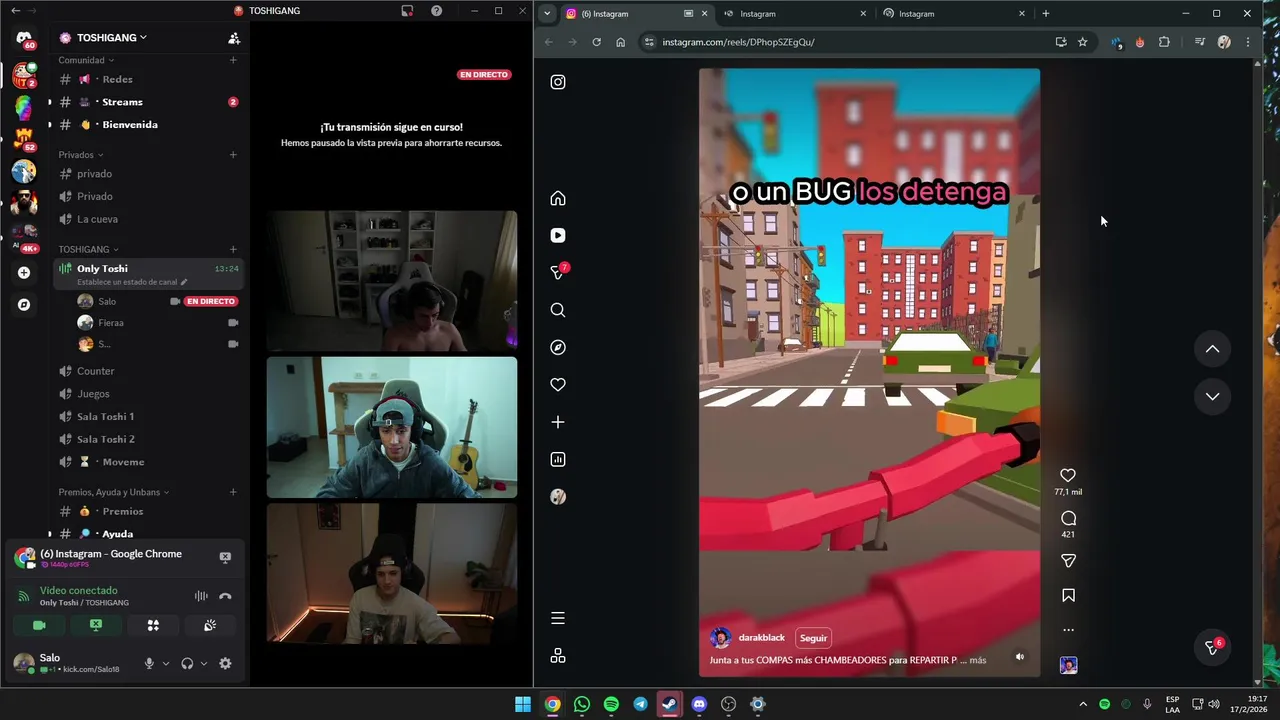Open Chrome three-dot menu

pos(1247,42)
